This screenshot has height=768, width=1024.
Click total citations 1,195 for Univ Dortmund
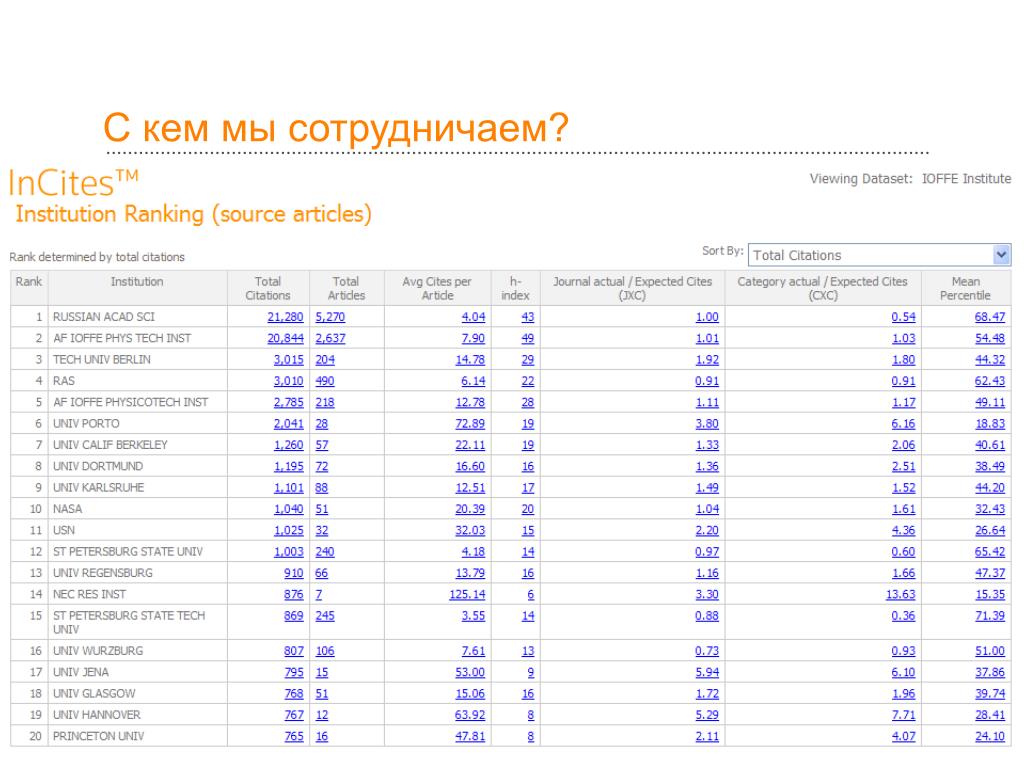click(289, 466)
